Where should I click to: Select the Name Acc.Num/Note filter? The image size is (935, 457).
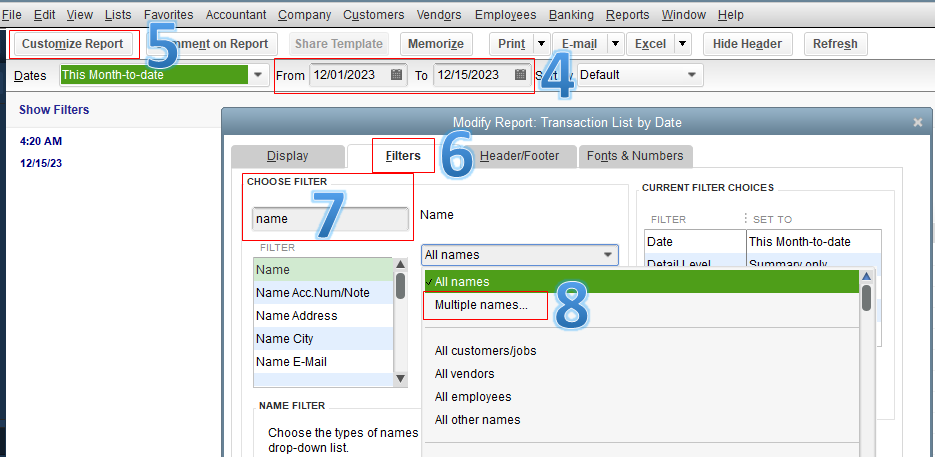tap(323, 293)
